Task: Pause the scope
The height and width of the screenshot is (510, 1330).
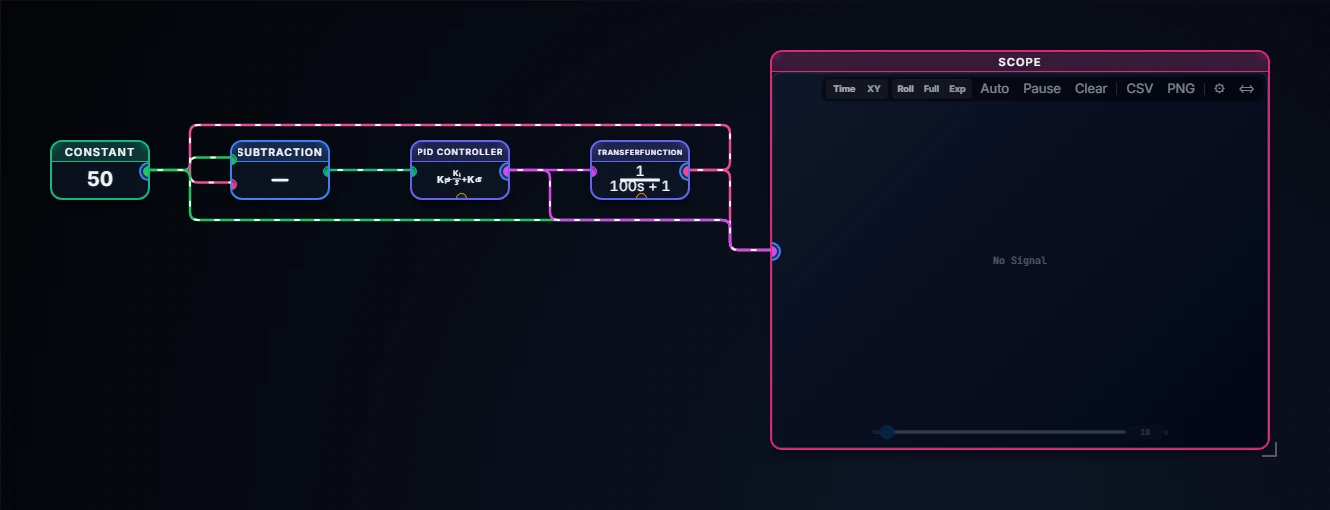Action: pyautogui.click(x=1041, y=89)
